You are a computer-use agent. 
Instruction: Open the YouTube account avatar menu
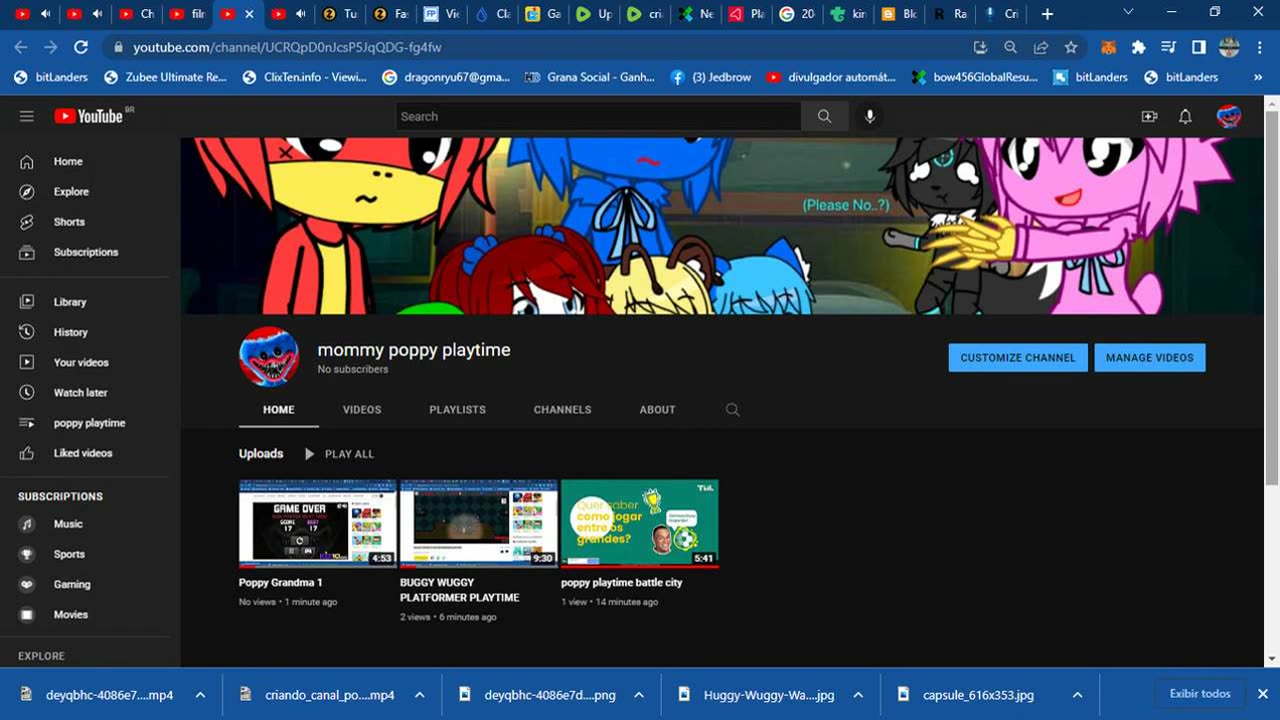click(x=1229, y=116)
